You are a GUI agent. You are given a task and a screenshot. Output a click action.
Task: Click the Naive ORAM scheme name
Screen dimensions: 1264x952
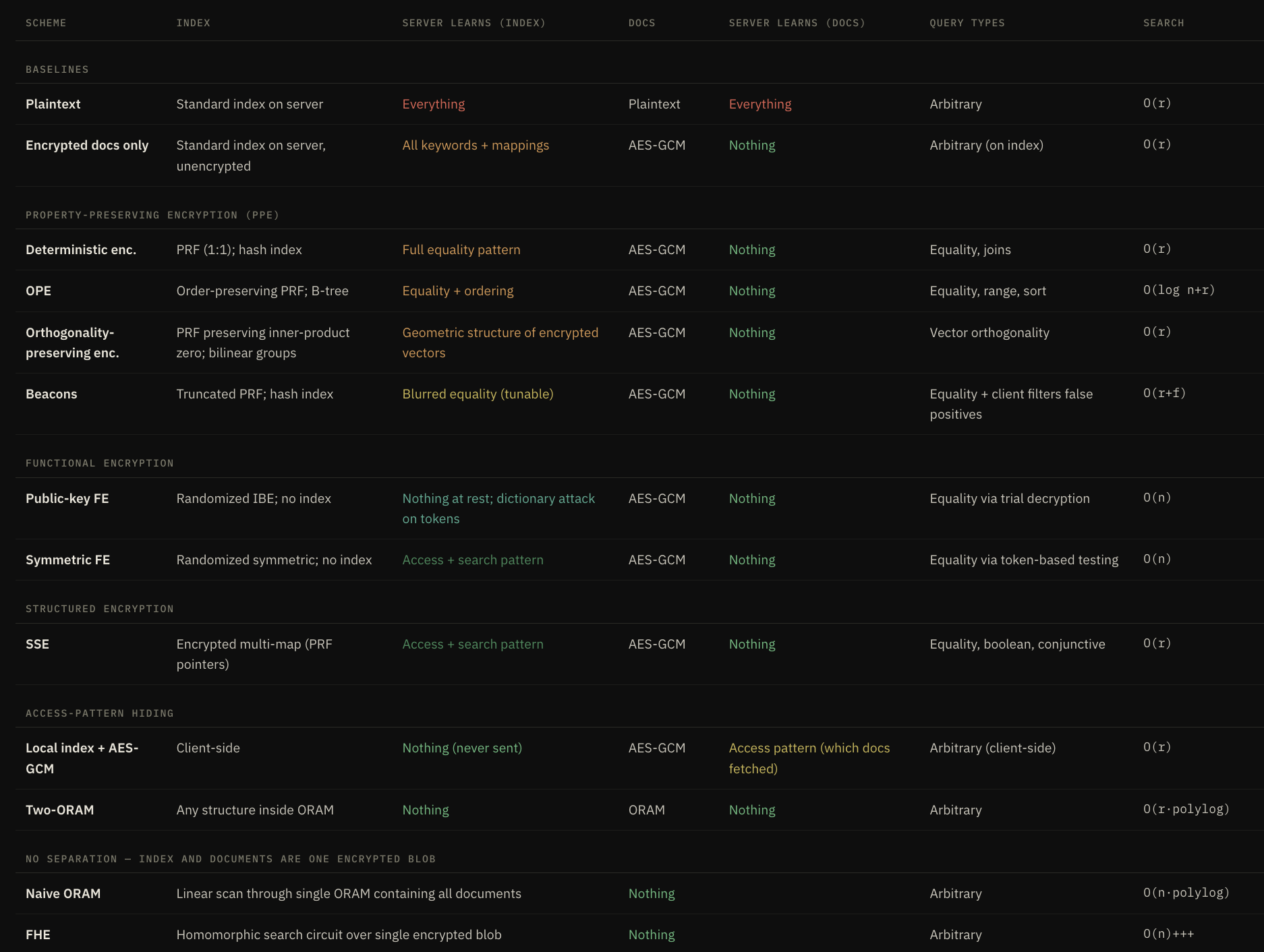point(63,893)
